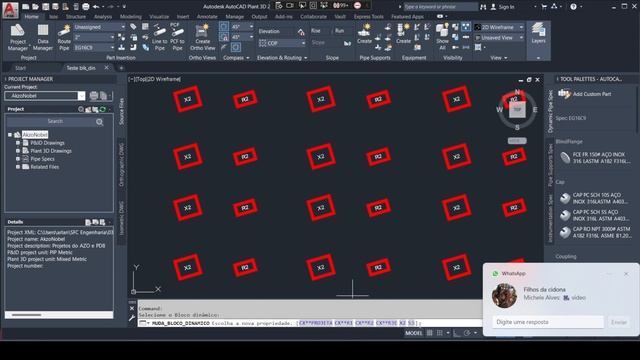
Task: Click the Sign In button
Action: [x=502, y=7]
